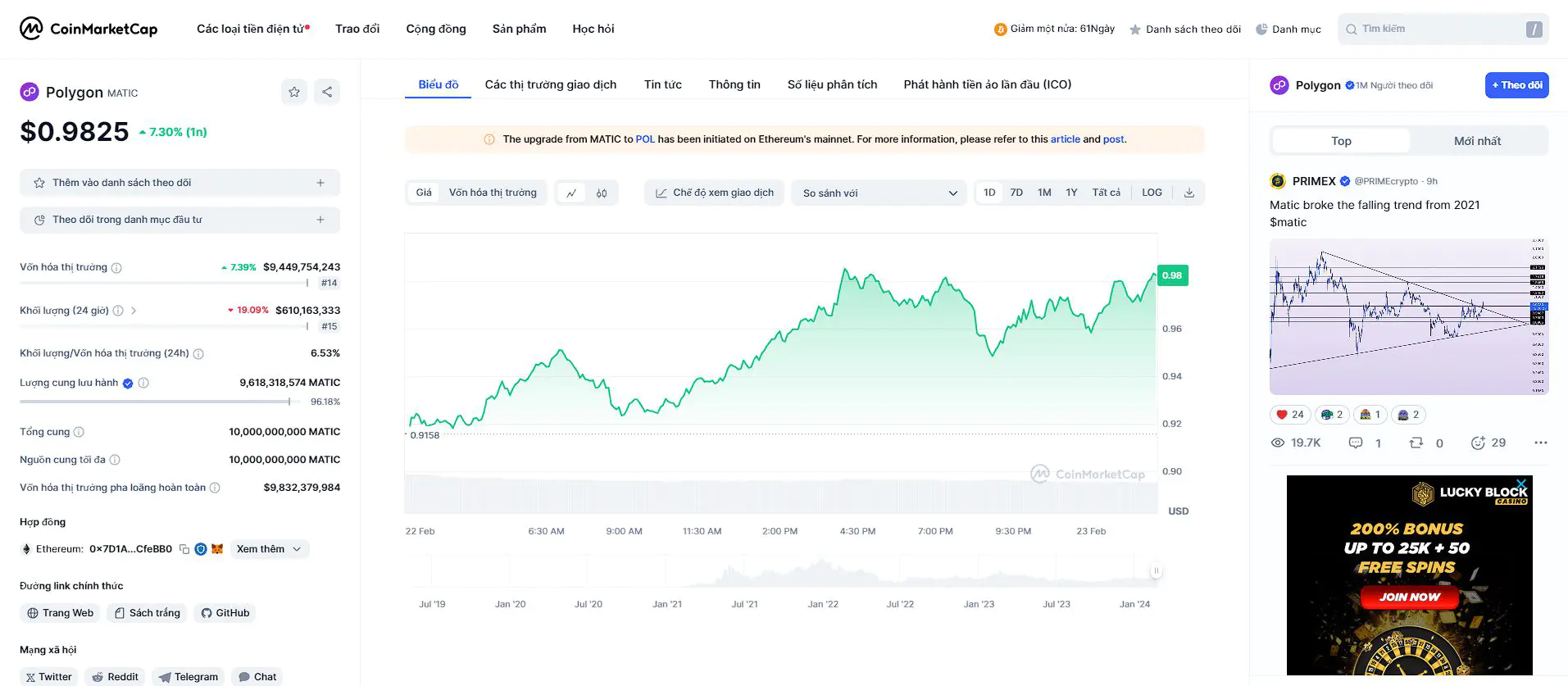Set chart range to Tất cả
The image size is (1568, 686).
tap(1107, 193)
